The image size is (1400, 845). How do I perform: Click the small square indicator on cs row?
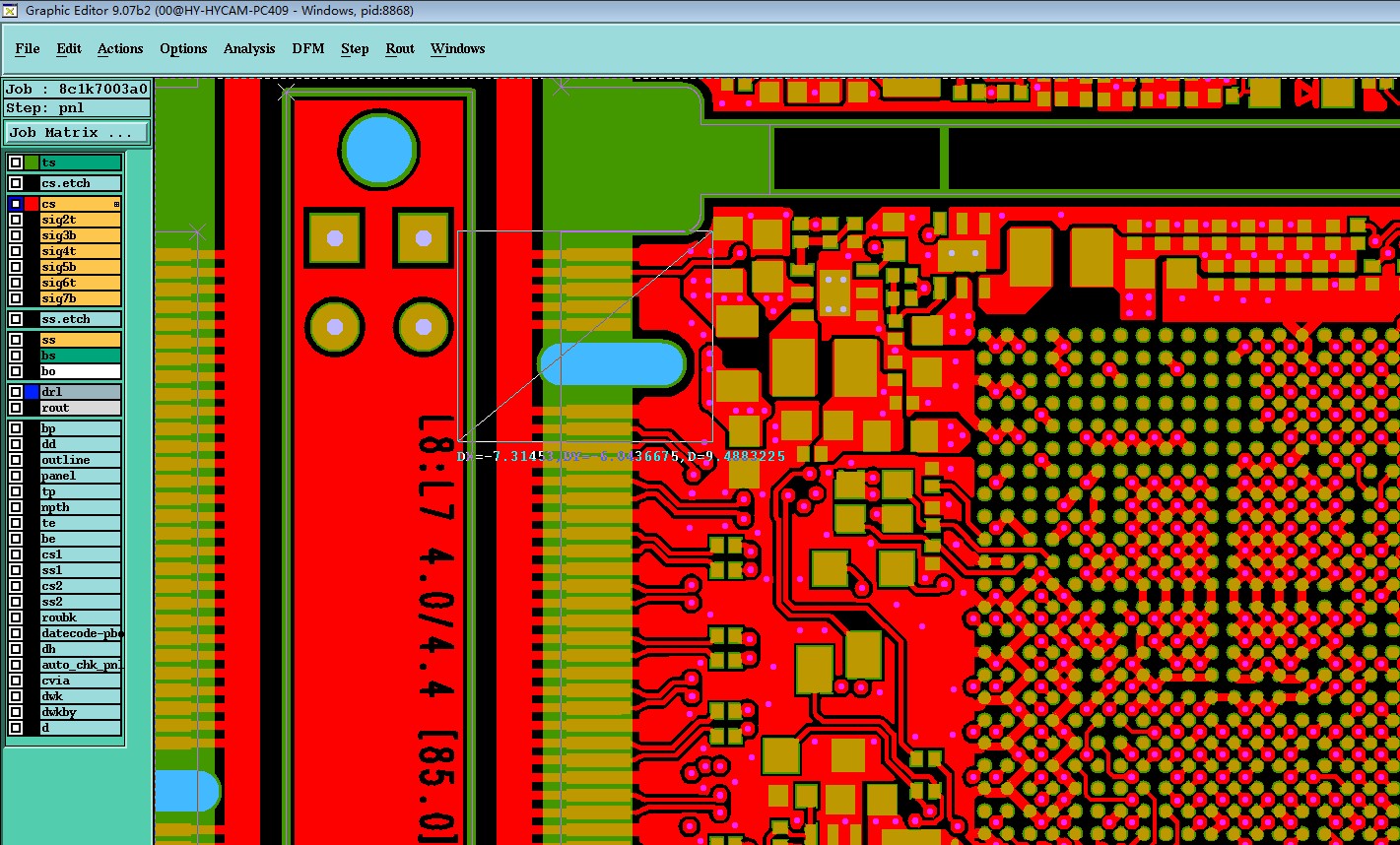point(117,204)
